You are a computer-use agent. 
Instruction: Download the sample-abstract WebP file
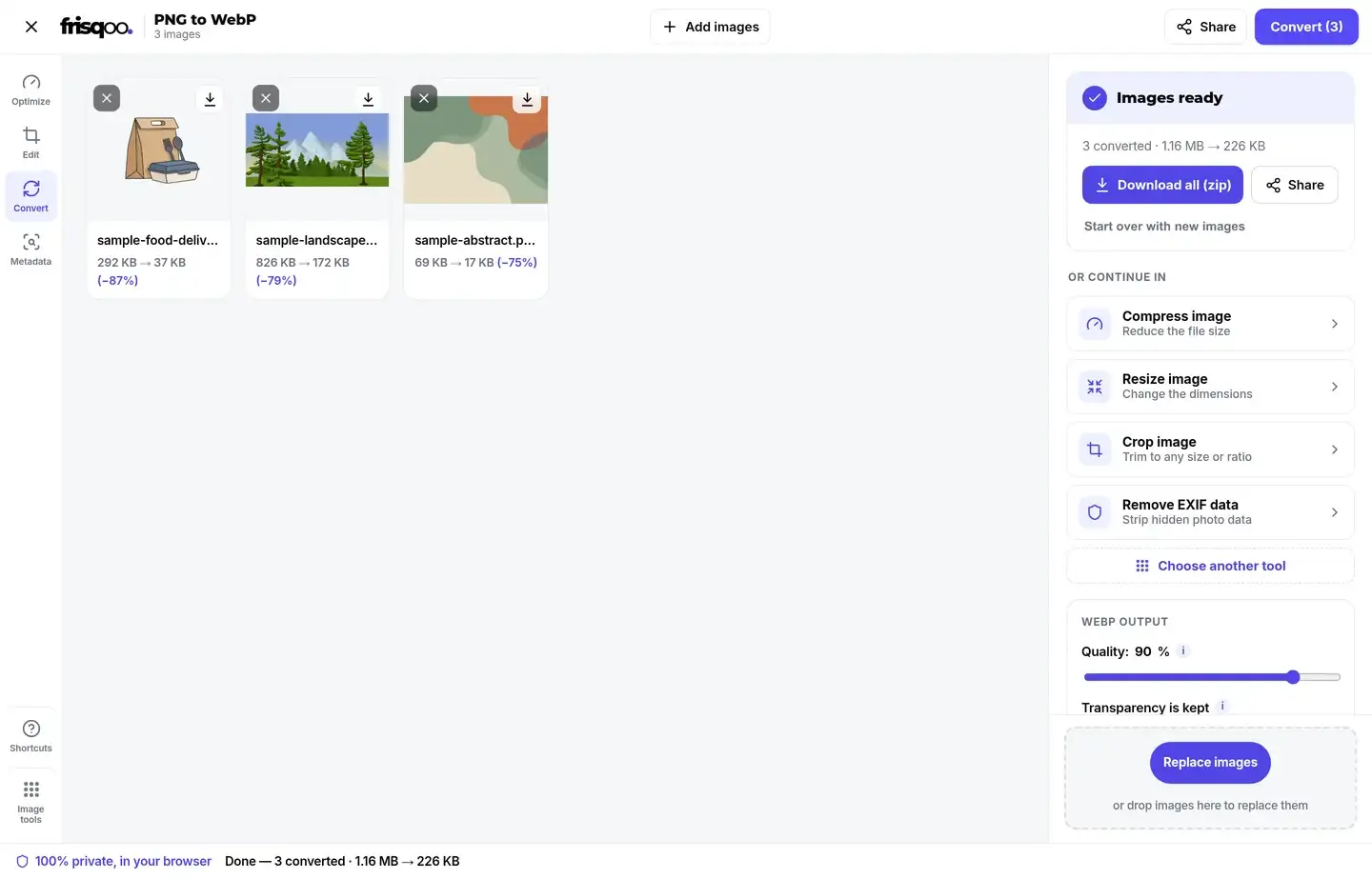527,98
